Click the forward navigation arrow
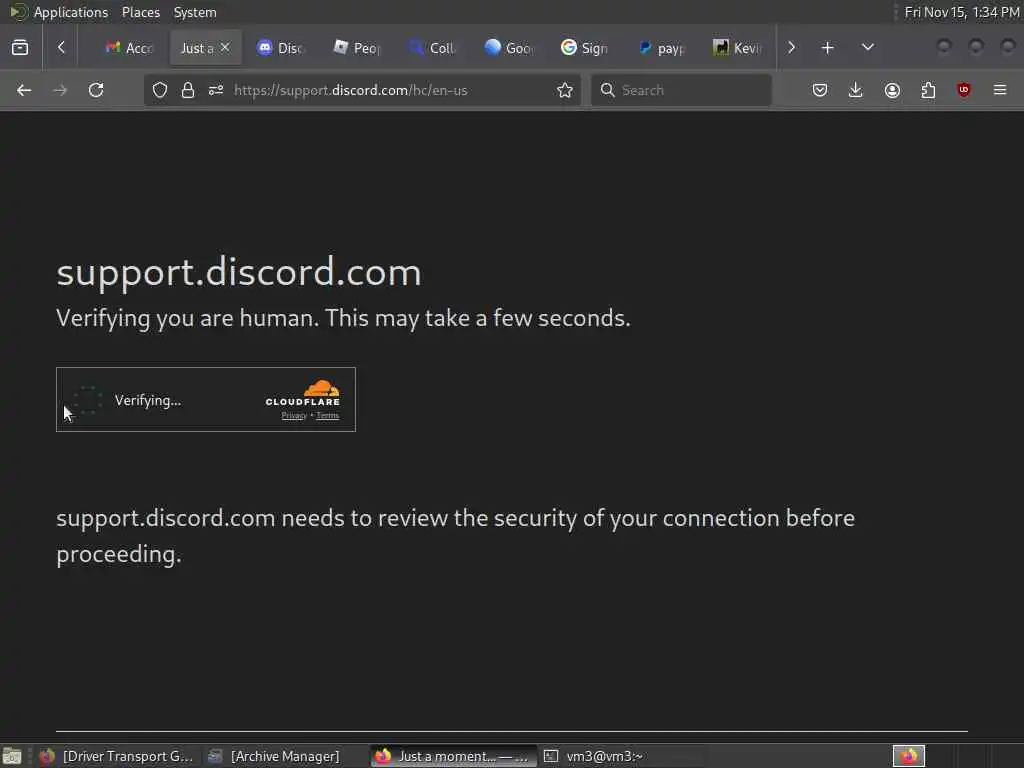 [60, 90]
